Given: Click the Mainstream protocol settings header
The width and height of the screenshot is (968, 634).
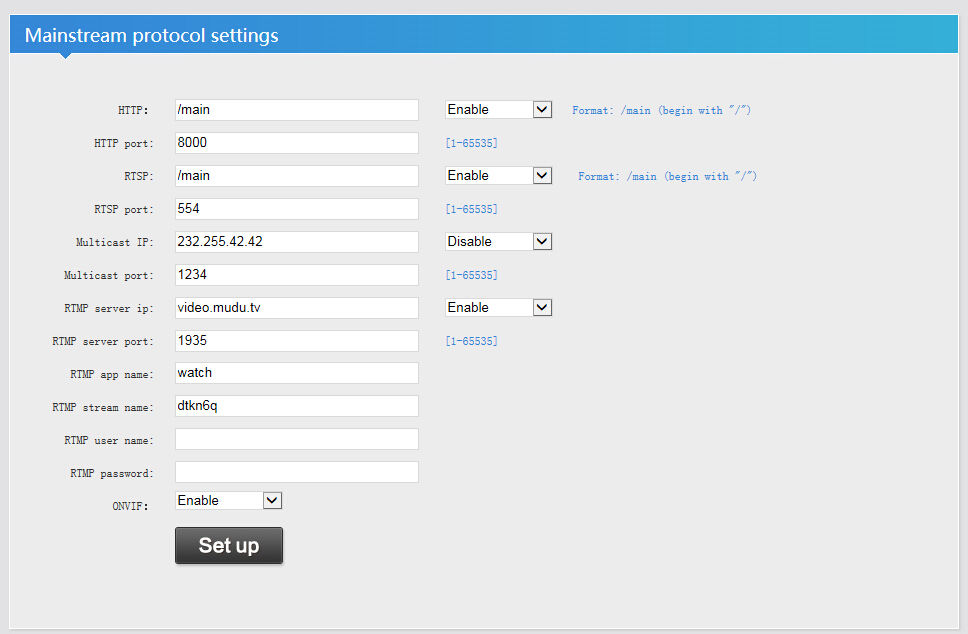Looking at the screenshot, I should tap(152, 36).
